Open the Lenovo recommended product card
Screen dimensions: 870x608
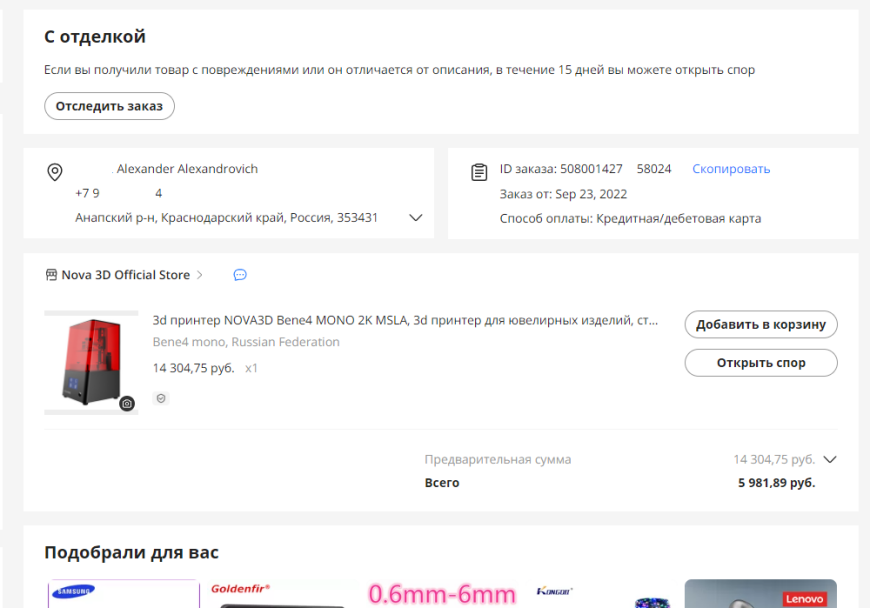click(761, 594)
